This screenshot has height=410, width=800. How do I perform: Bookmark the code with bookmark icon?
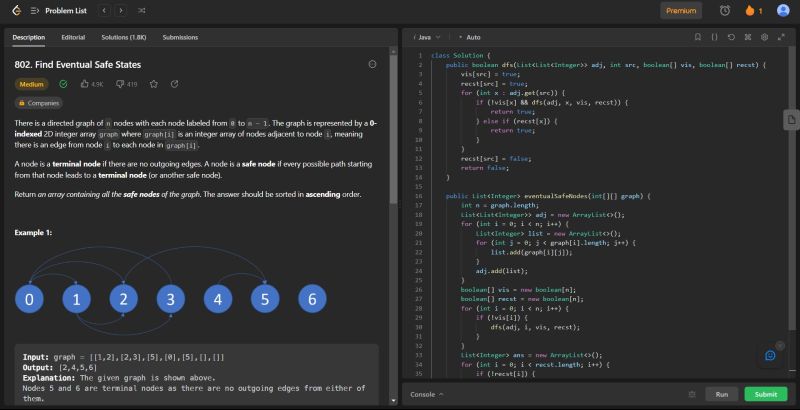tap(697, 37)
